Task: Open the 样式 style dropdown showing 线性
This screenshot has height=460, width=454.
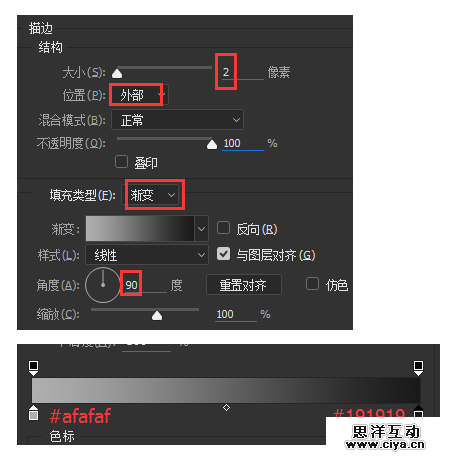Action: (x=147, y=255)
